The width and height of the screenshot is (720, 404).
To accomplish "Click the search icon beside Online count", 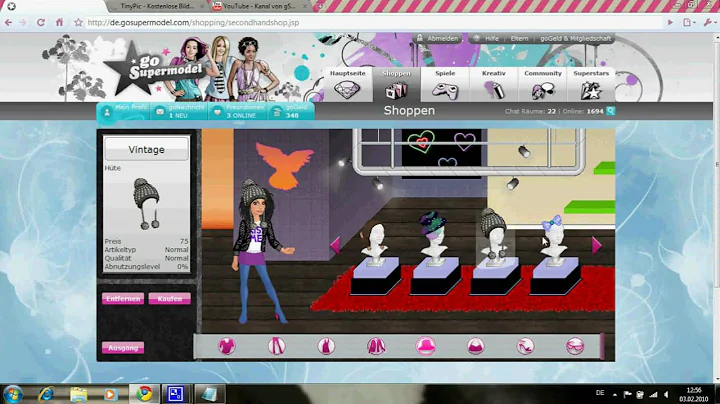I will tap(611, 111).
